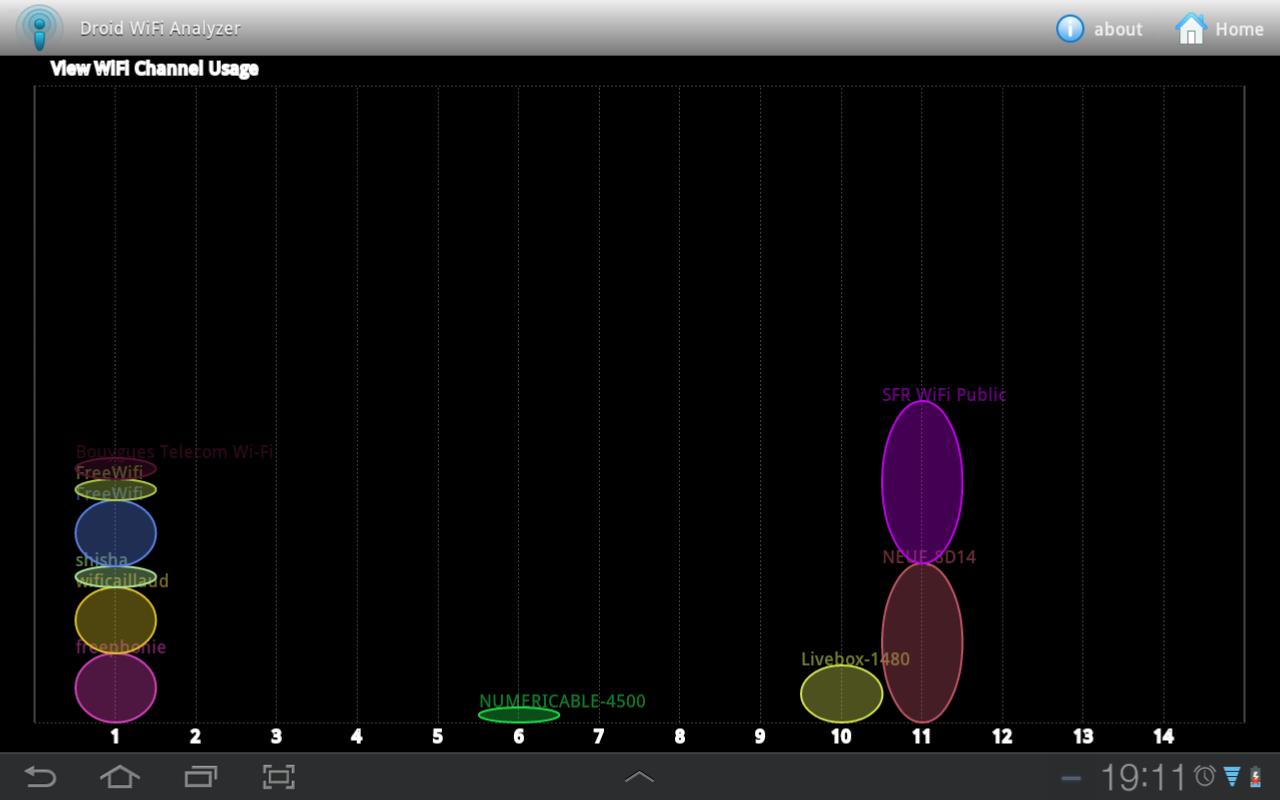This screenshot has width=1280, height=800.
Task: Click the about text button
Action: (1118, 29)
